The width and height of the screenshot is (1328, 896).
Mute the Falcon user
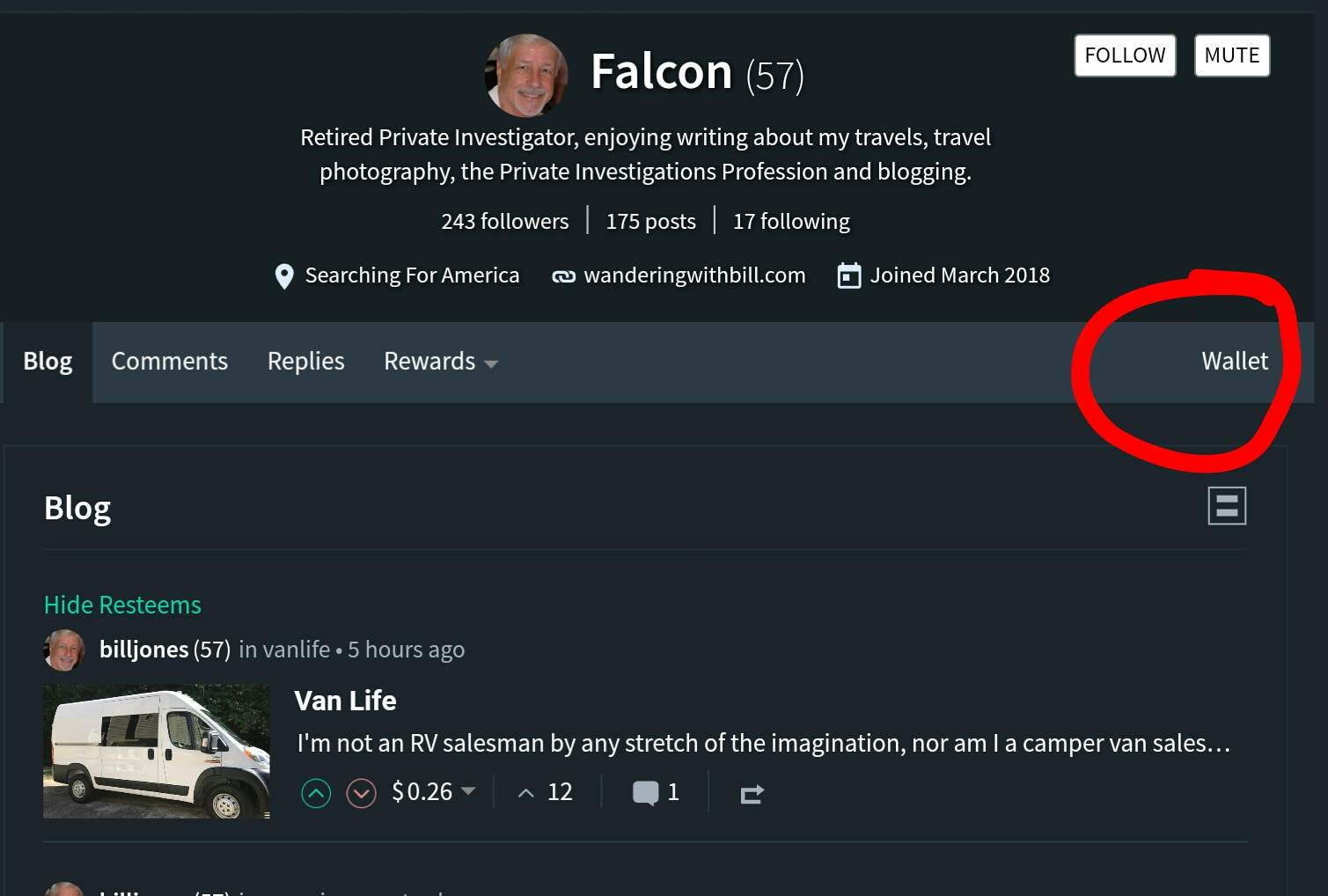tap(1231, 55)
